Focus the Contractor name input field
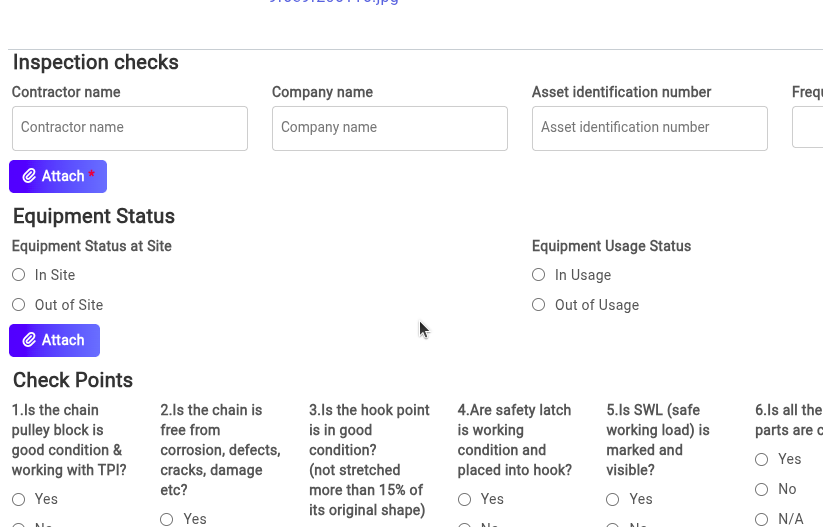This screenshot has height=527, width=823. pyautogui.click(x=130, y=128)
